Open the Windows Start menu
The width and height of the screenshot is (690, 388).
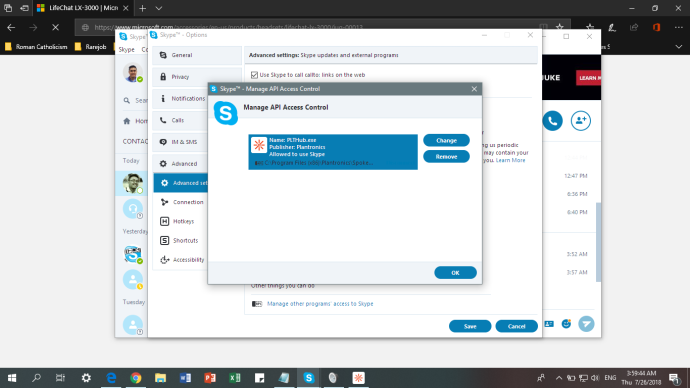click(12, 378)
